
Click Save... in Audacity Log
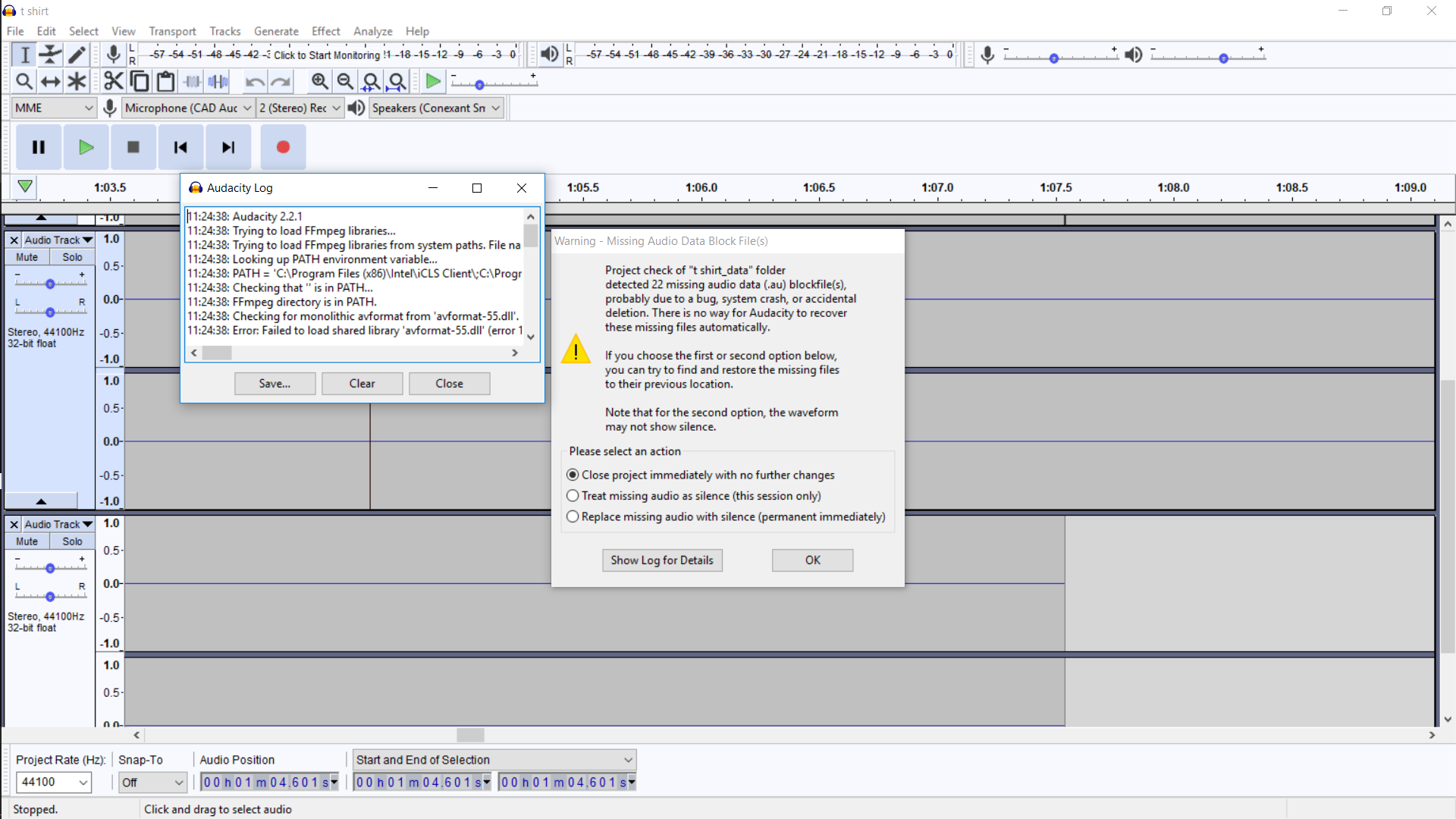pos(275,384)
